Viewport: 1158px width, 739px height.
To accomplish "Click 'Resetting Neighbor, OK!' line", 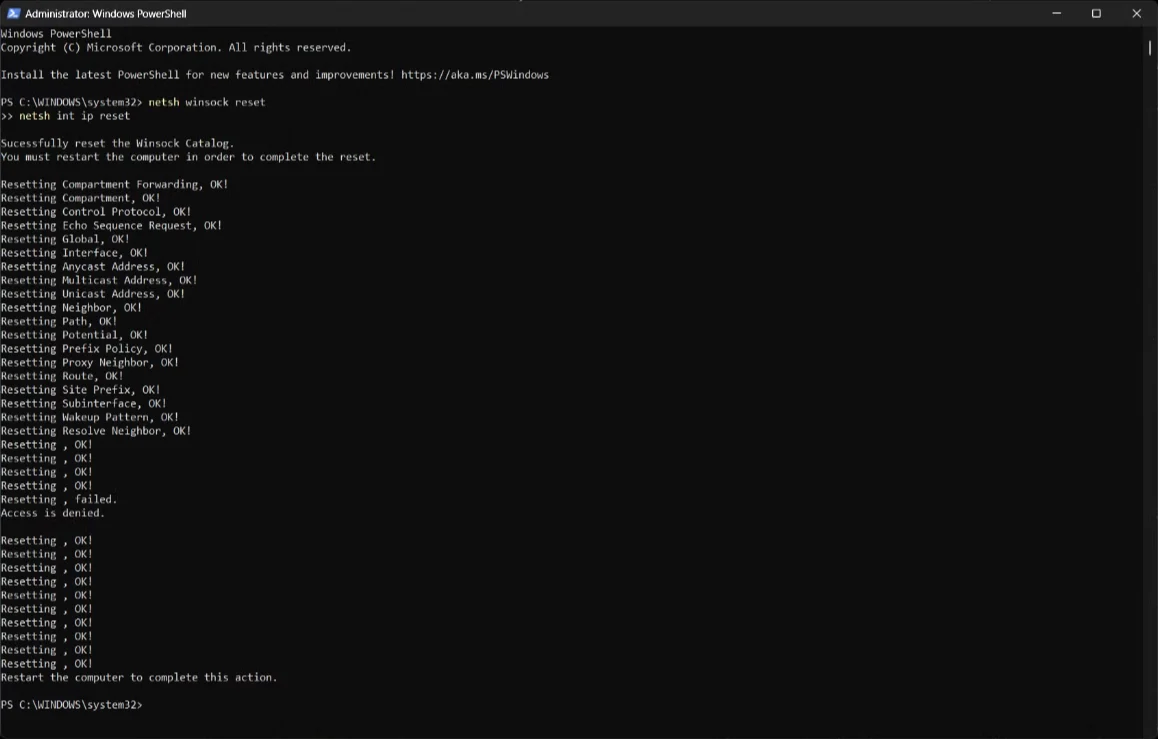I will point(72,307).
